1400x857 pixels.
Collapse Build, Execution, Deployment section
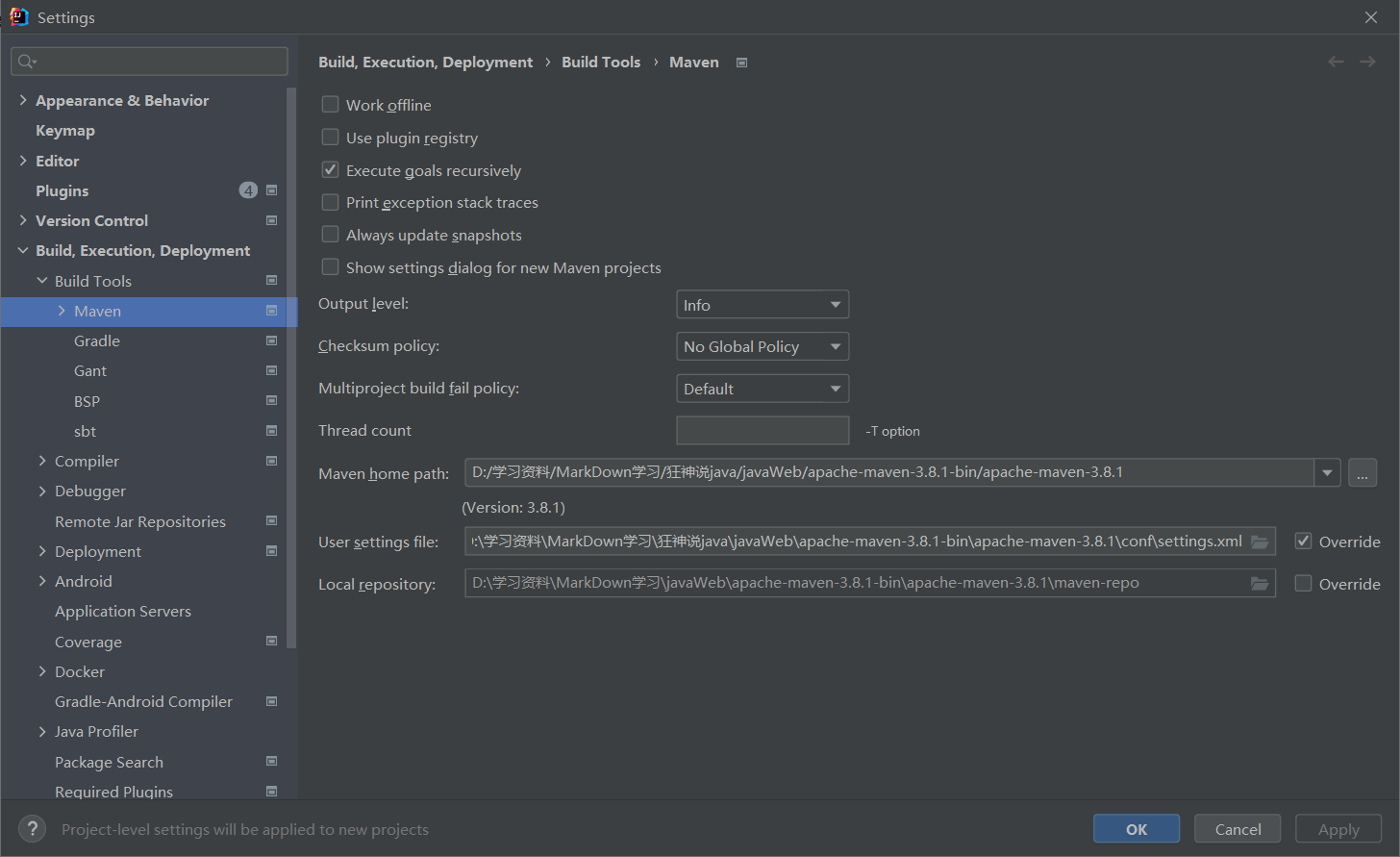click(23, 250)
